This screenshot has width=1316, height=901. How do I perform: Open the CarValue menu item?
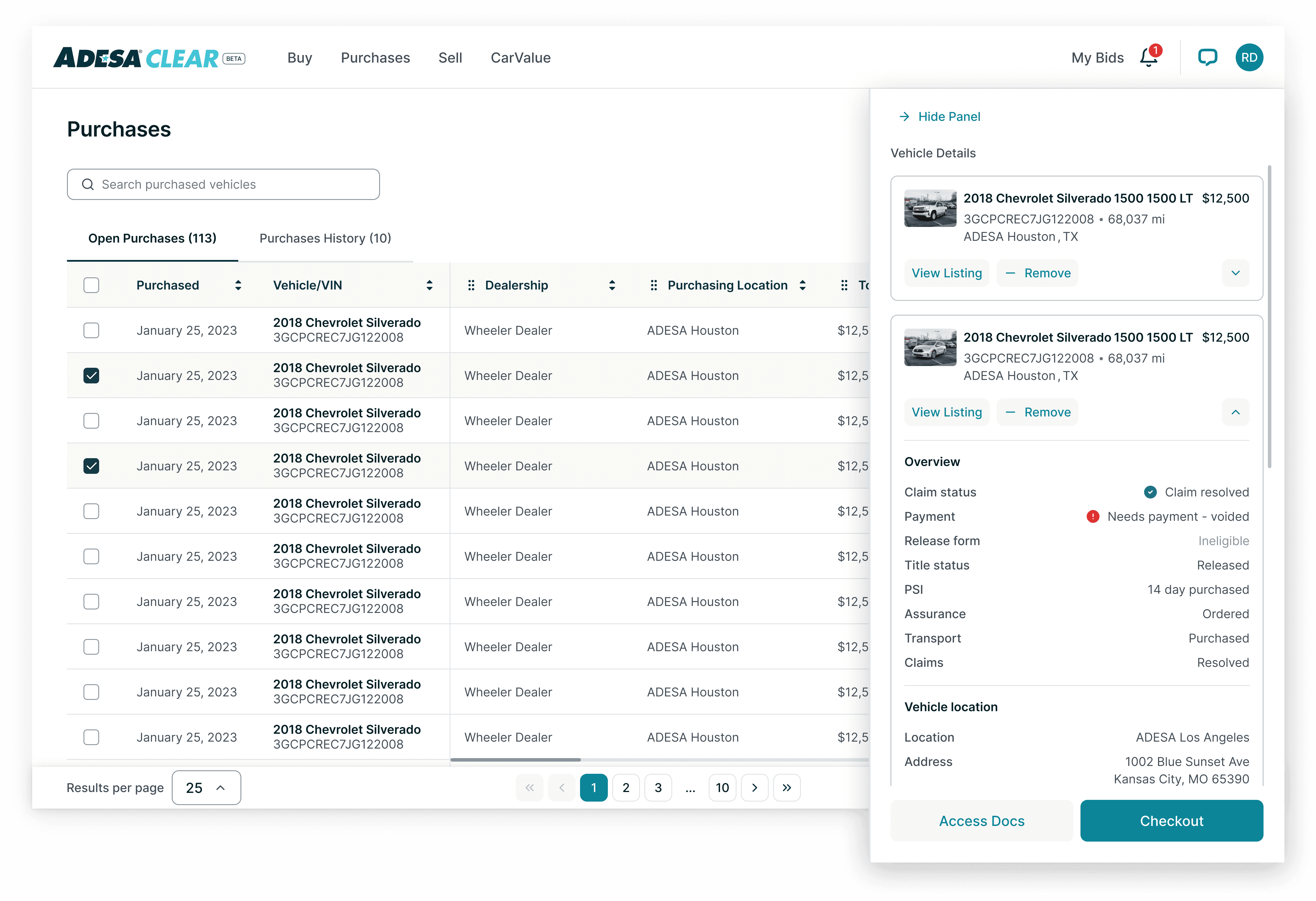tap(520, 58)
